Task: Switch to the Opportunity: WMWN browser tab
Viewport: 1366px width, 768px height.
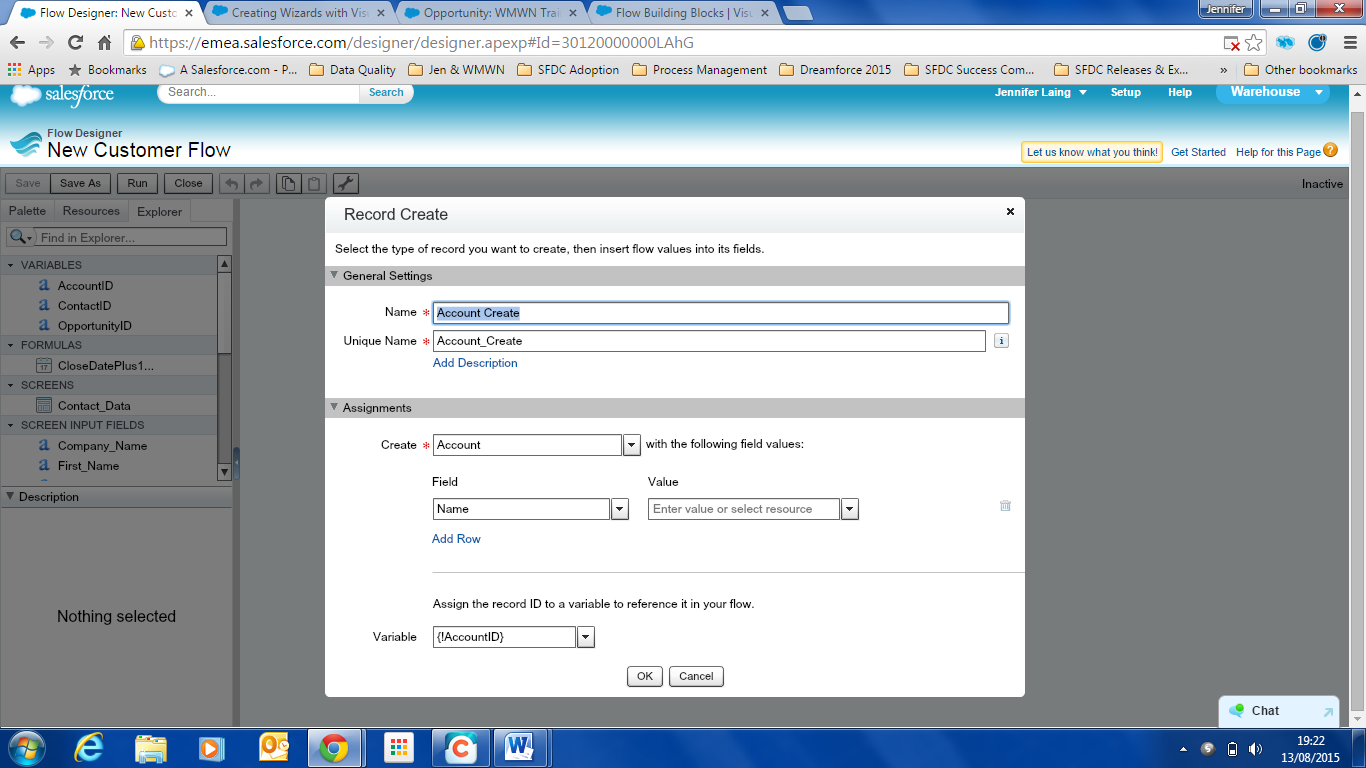Action: [490, 13]
